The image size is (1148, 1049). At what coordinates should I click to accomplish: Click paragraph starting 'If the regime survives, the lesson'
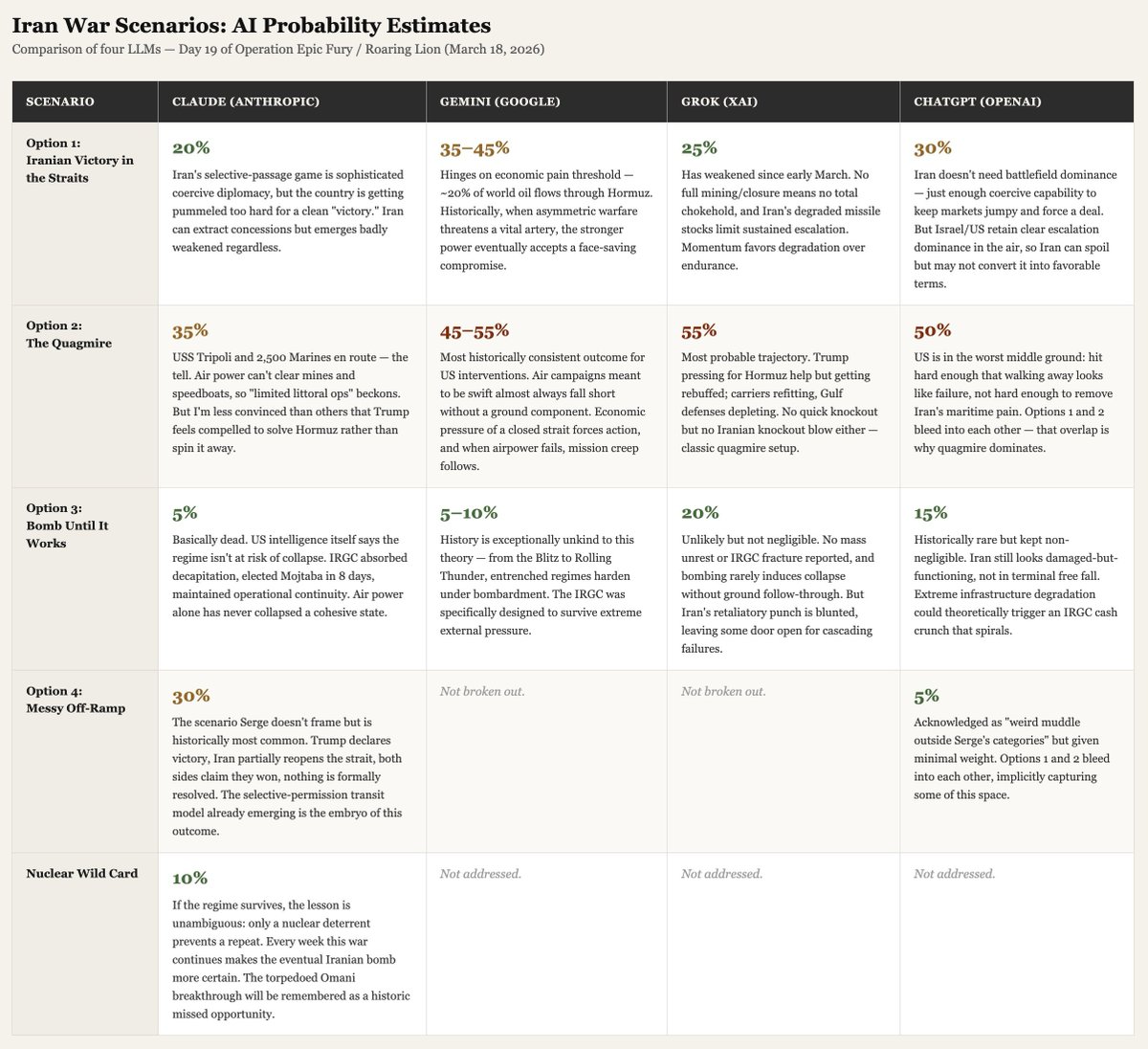point(292,959)
